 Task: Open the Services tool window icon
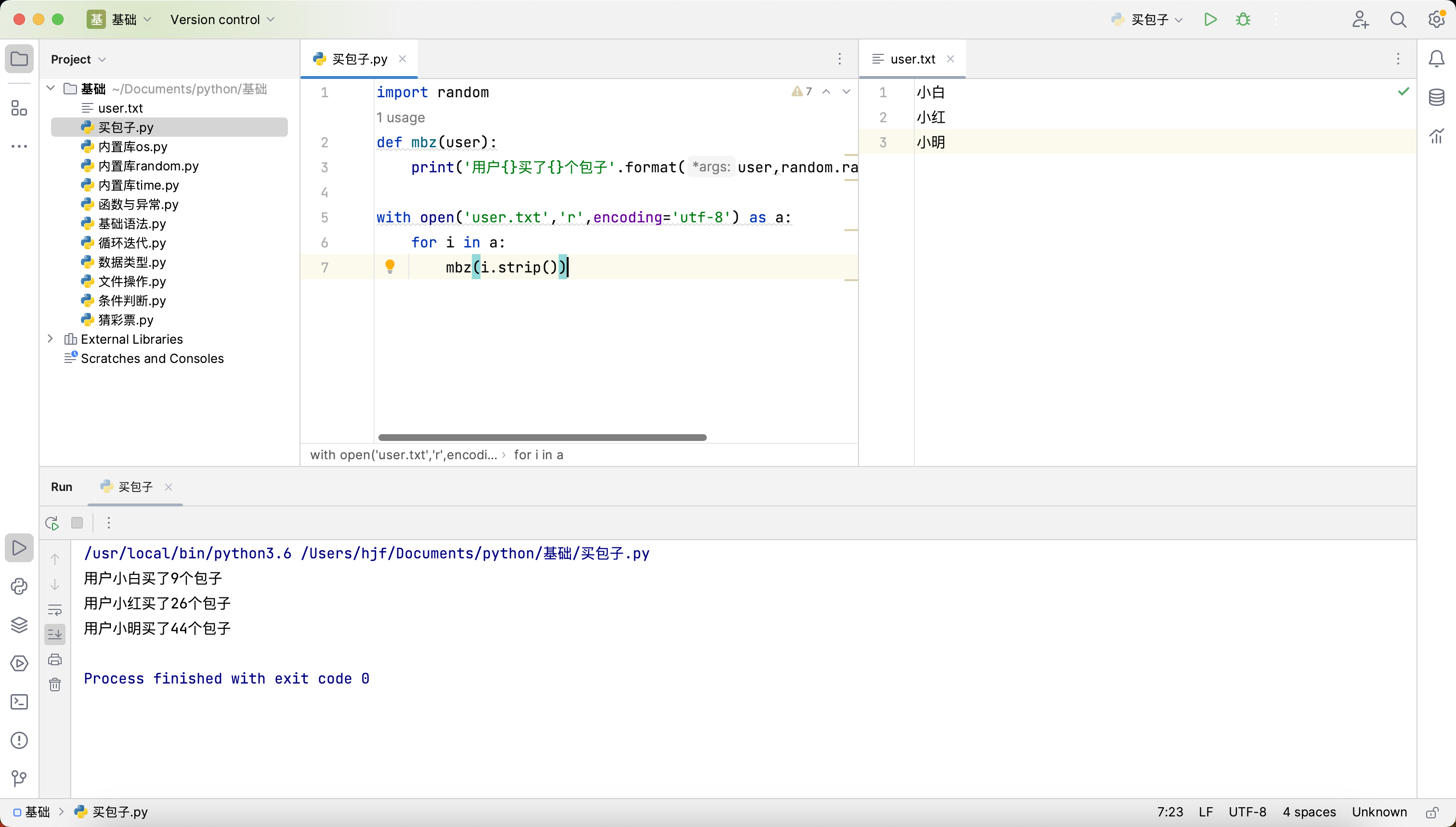click(19, 663)
